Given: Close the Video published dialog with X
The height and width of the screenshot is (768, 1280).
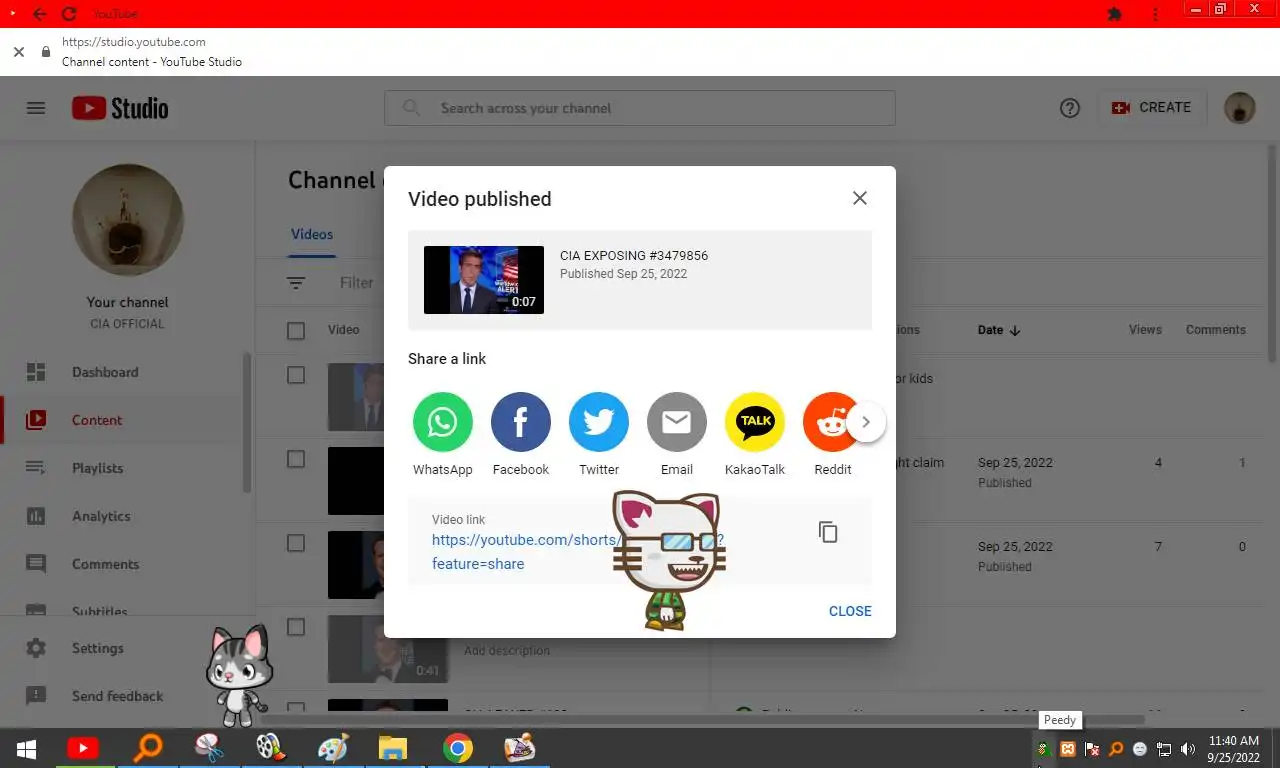Looking at the screenshot, I should point(859,198).
